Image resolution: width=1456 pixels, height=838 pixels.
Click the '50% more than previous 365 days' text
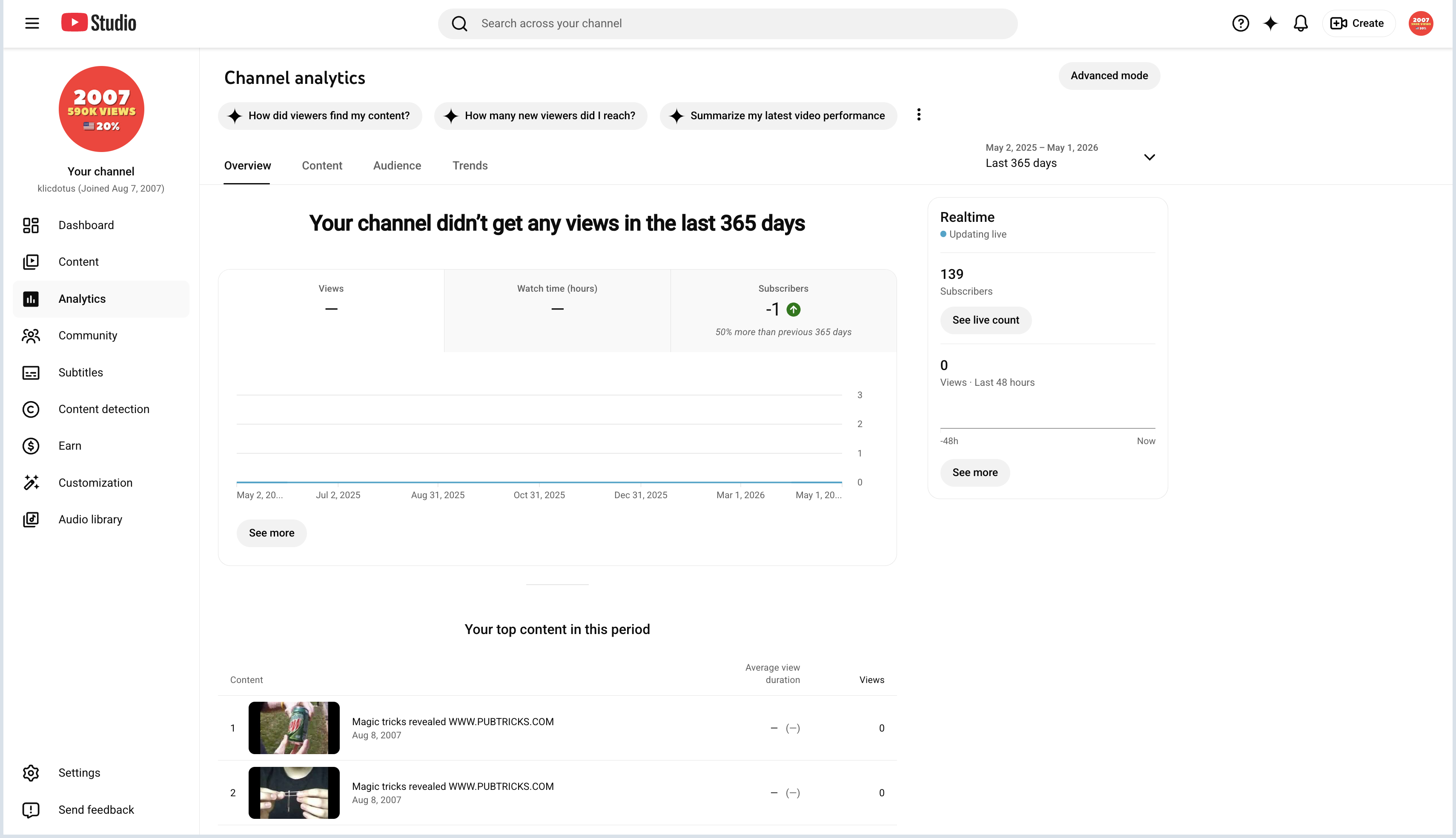[783, 332]
